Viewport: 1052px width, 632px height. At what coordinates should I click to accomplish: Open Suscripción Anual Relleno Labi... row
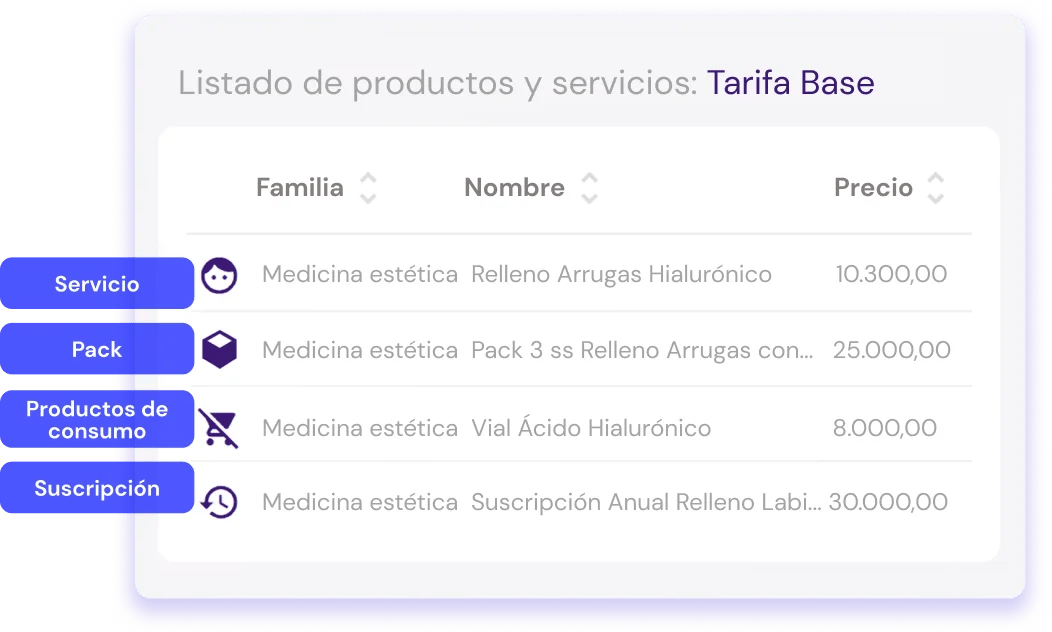tap(646, 503)
